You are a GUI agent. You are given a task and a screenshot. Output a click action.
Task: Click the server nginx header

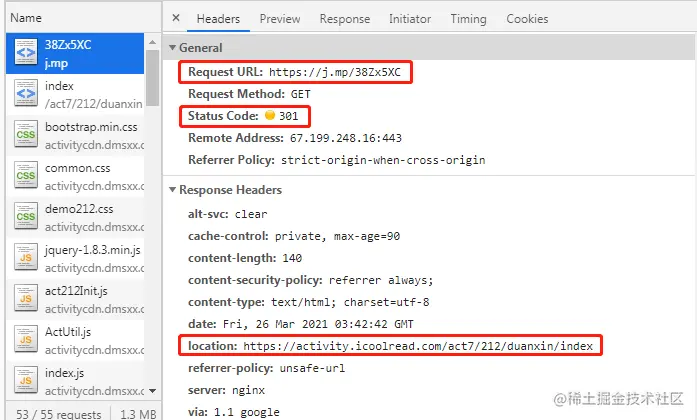coord(226,390)
